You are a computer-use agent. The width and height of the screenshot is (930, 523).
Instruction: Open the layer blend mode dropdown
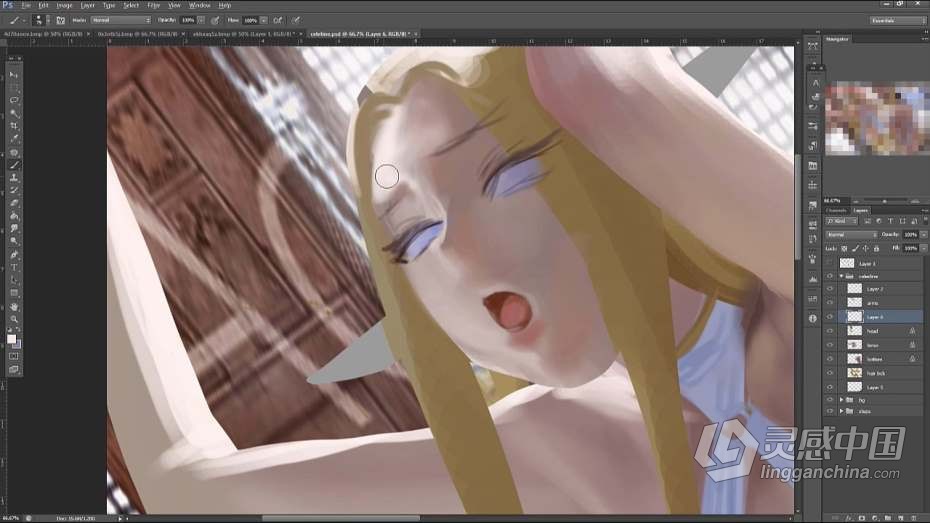(x=852, y=235)
